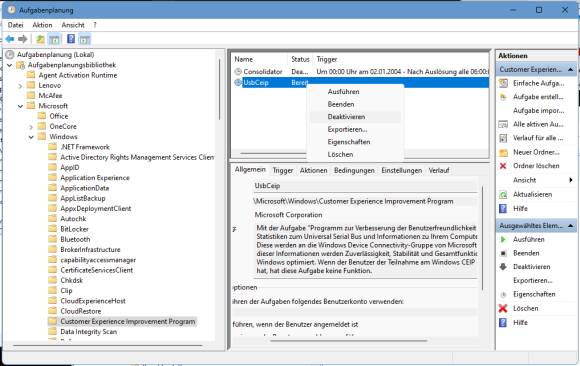
Task: Open the Aktion menu
Action: [42, 25]
